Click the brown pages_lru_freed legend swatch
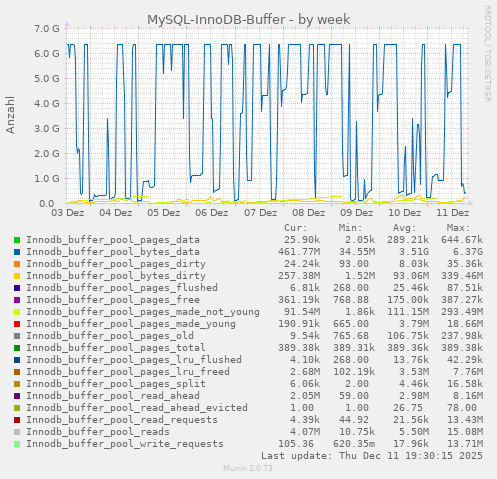 pyautogui.click(x=17, y=372)
